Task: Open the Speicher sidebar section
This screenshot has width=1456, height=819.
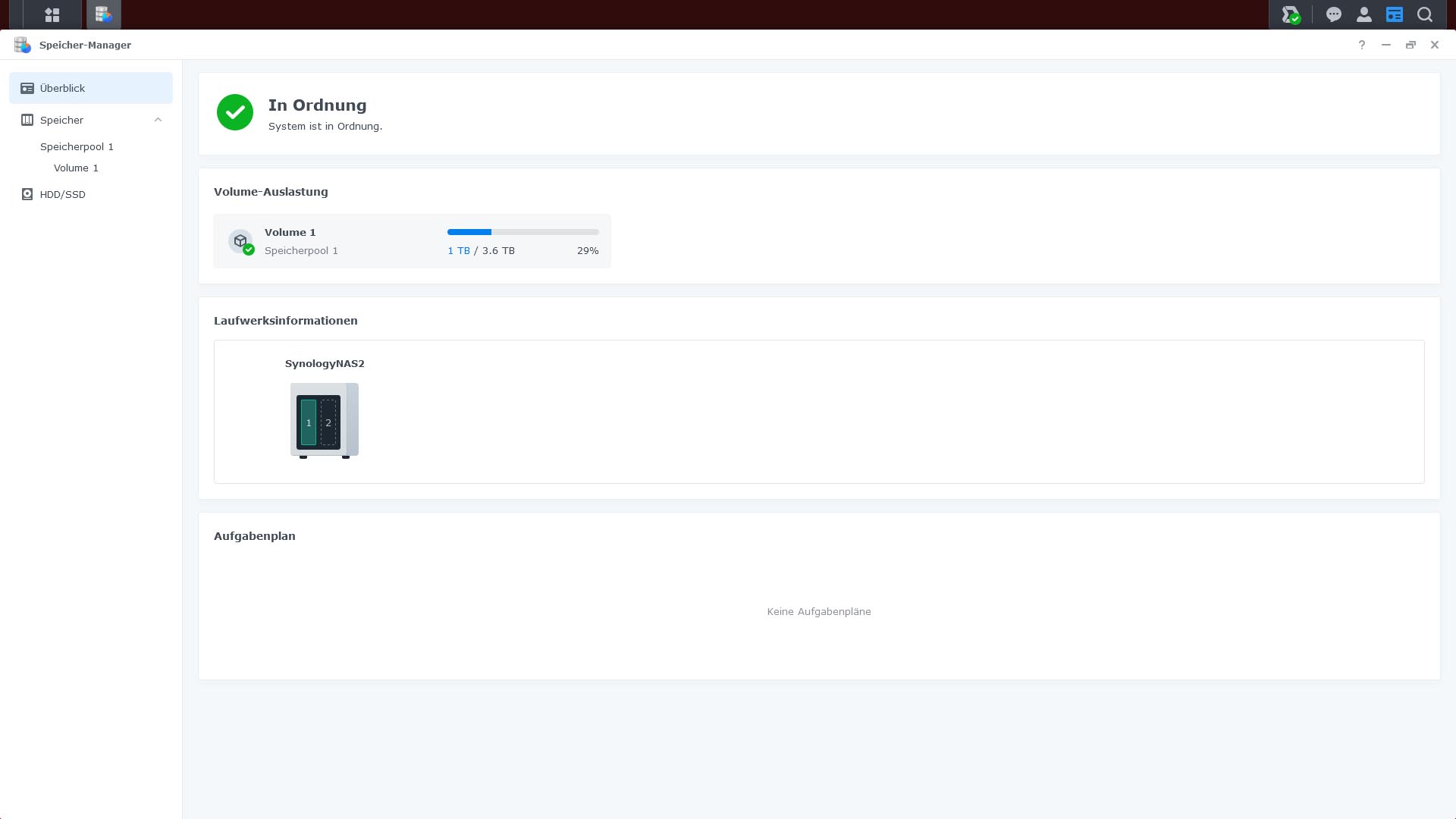Action: (62, 120)
